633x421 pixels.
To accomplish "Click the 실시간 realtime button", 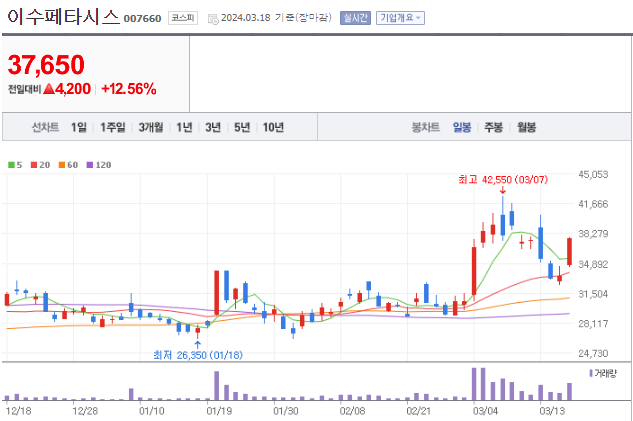I will tap(355, 18).
